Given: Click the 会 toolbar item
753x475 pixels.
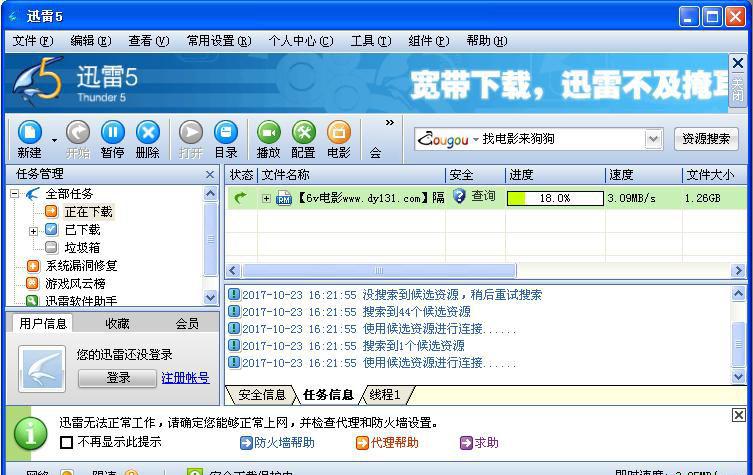Looking at the screenshot, I should (375, 153).
